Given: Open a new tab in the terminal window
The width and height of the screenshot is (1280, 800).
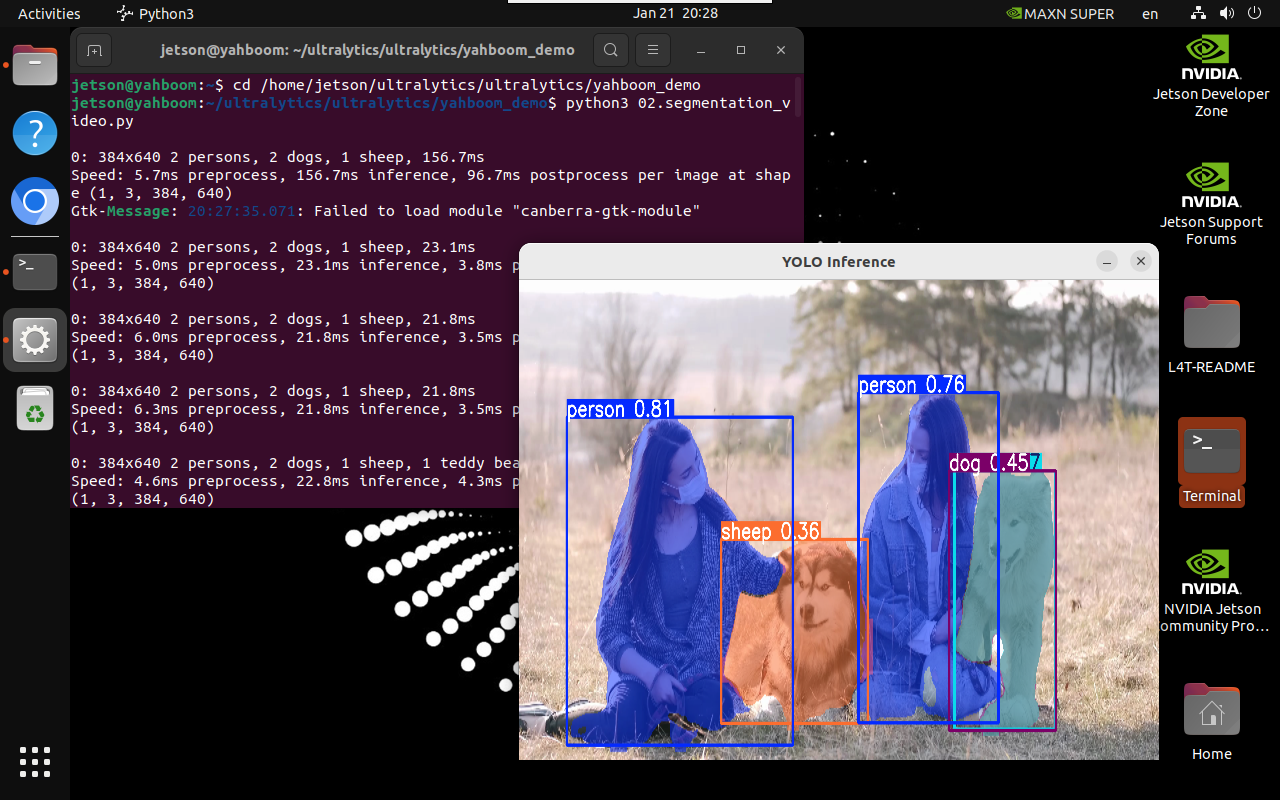Looking at the screenshot, I should (94, 50).
